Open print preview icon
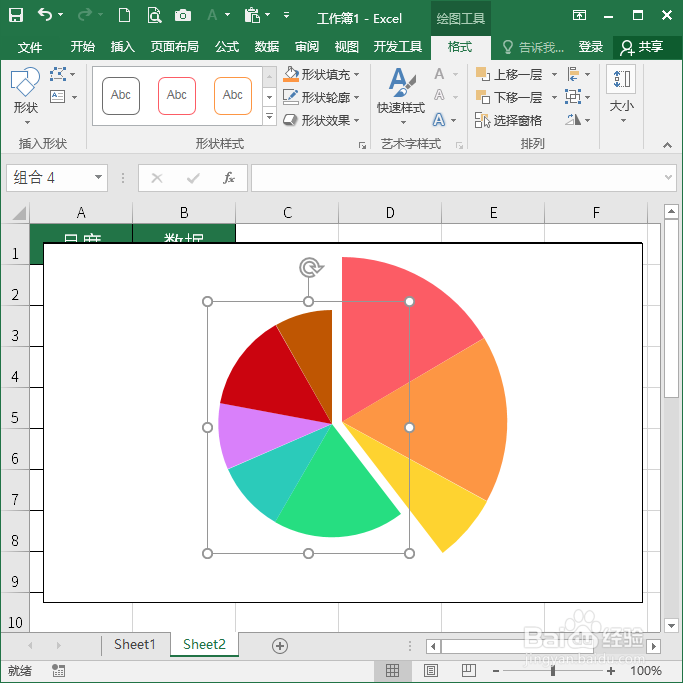The height and width of the screenshot is (683, 683). [x=154, y=15]
